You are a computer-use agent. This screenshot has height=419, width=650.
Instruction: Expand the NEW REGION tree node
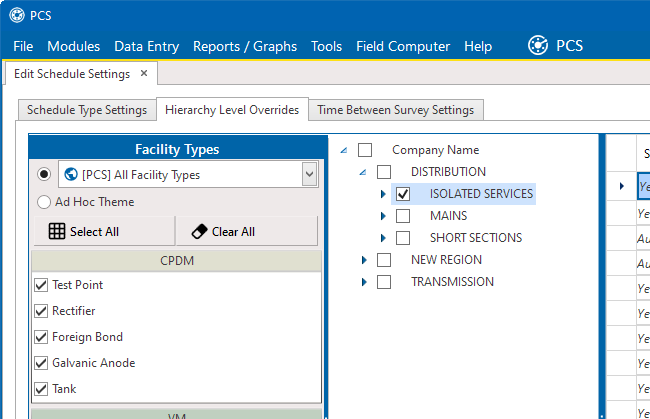(x=364, y=260)
